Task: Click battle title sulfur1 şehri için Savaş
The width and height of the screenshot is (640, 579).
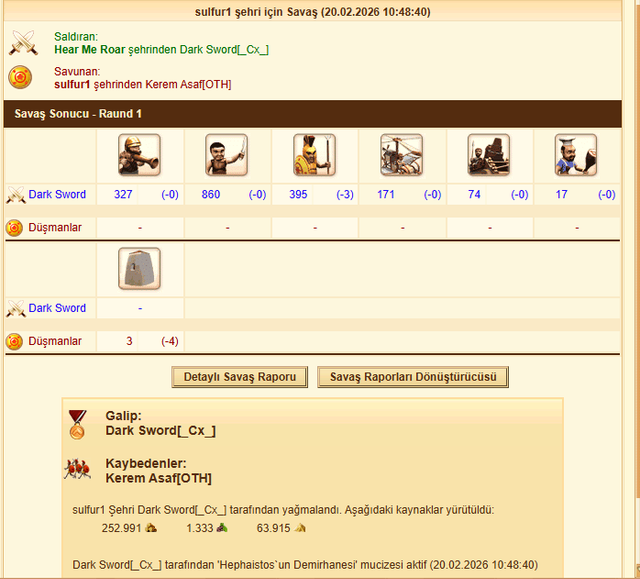Action: pyautogui.click(x=313, y=12)
